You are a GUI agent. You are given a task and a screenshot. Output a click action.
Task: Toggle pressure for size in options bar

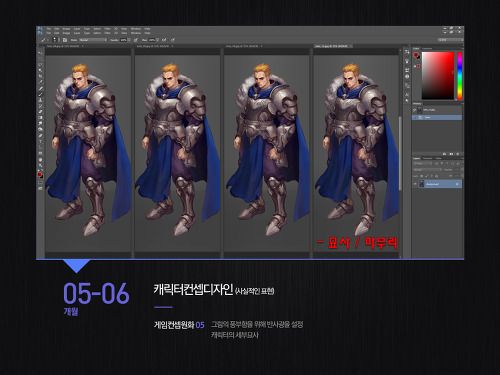point(172,40)
